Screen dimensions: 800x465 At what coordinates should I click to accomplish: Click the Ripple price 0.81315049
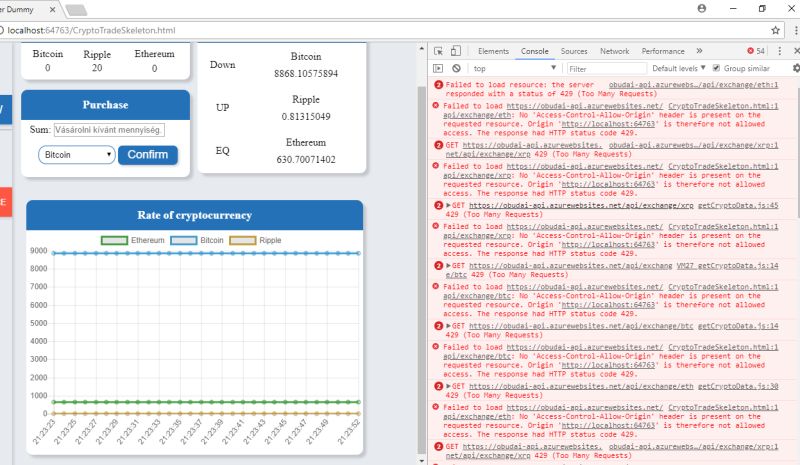(x=306, y=116)
